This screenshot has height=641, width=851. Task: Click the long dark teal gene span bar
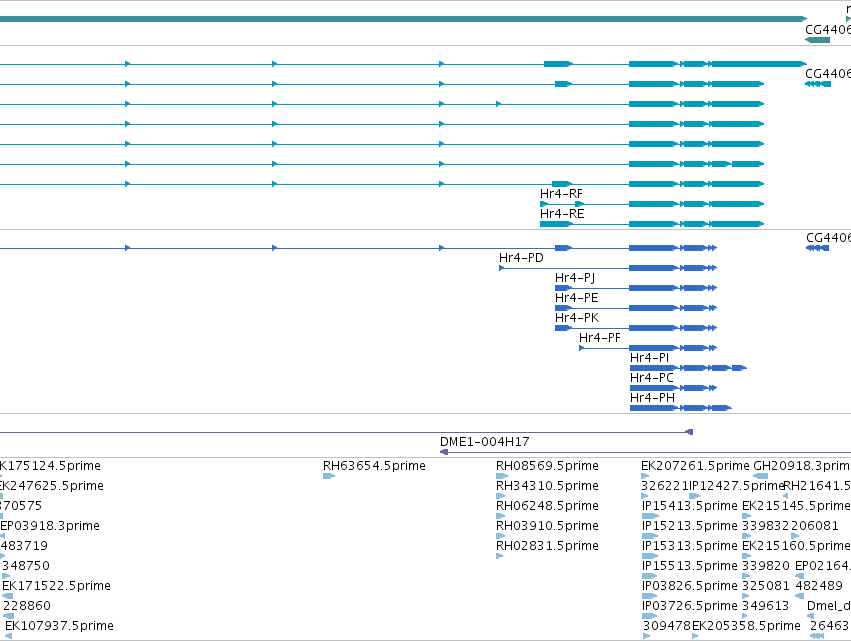coord(403,19)
